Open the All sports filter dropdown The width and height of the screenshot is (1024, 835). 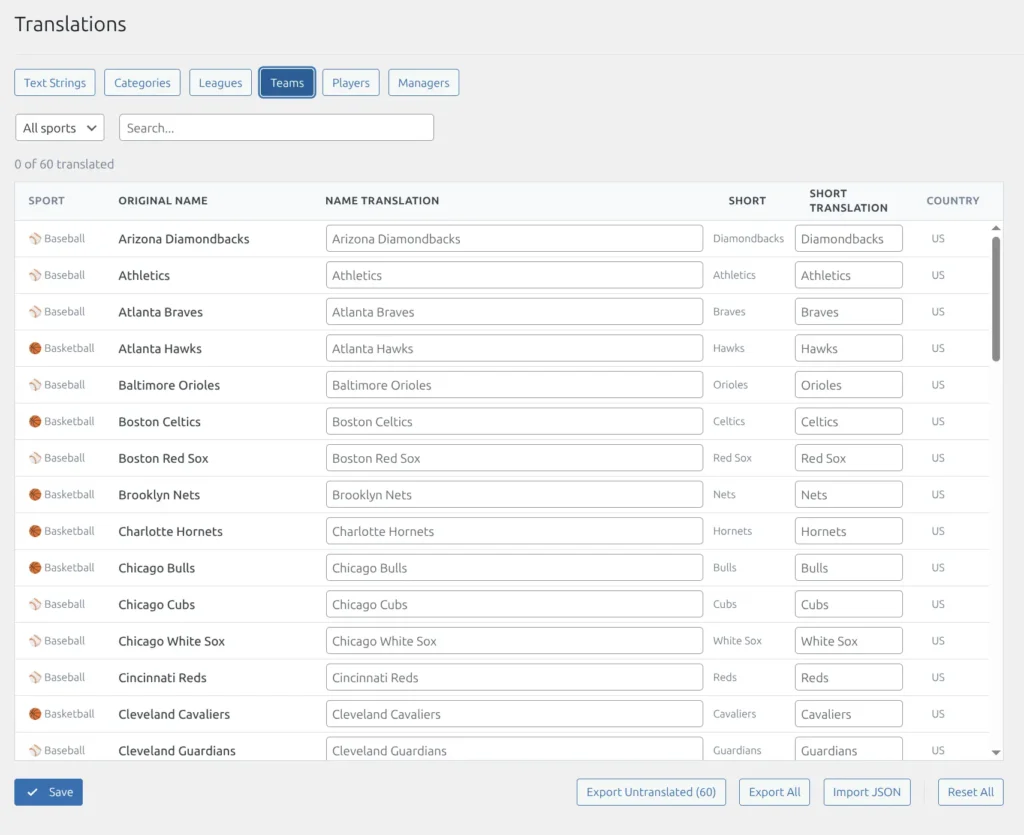pyautogui.click(x=59, y=128)
